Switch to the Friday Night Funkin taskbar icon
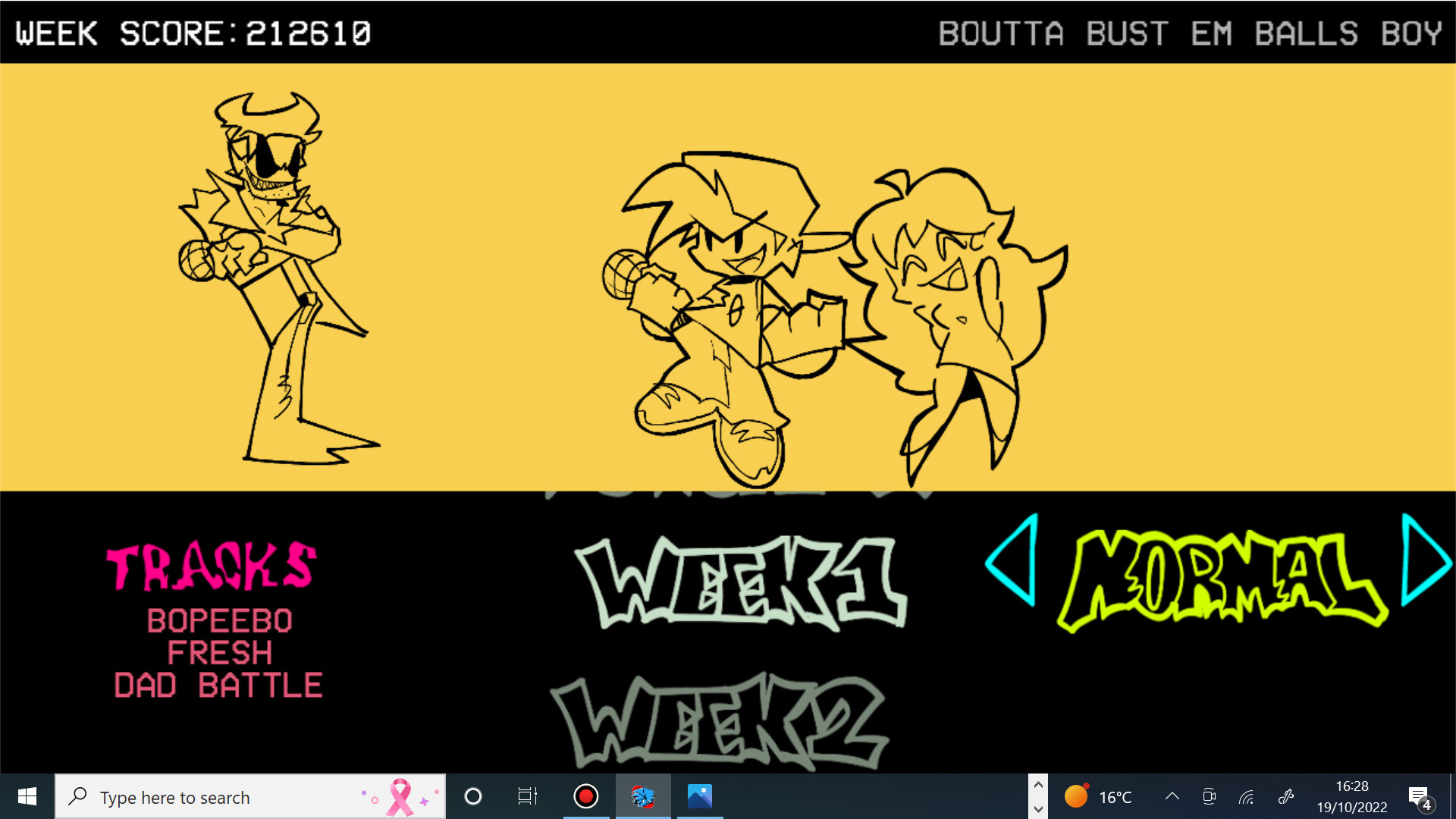The image size is (1456, 819). click(643, 796)
